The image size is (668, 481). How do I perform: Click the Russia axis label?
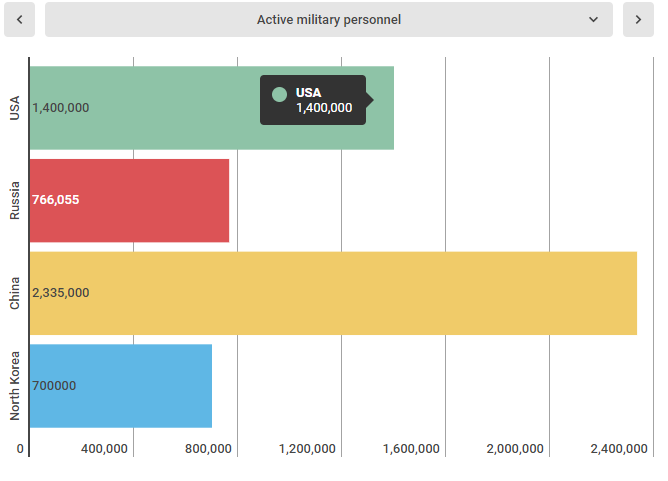coord(15,200)
